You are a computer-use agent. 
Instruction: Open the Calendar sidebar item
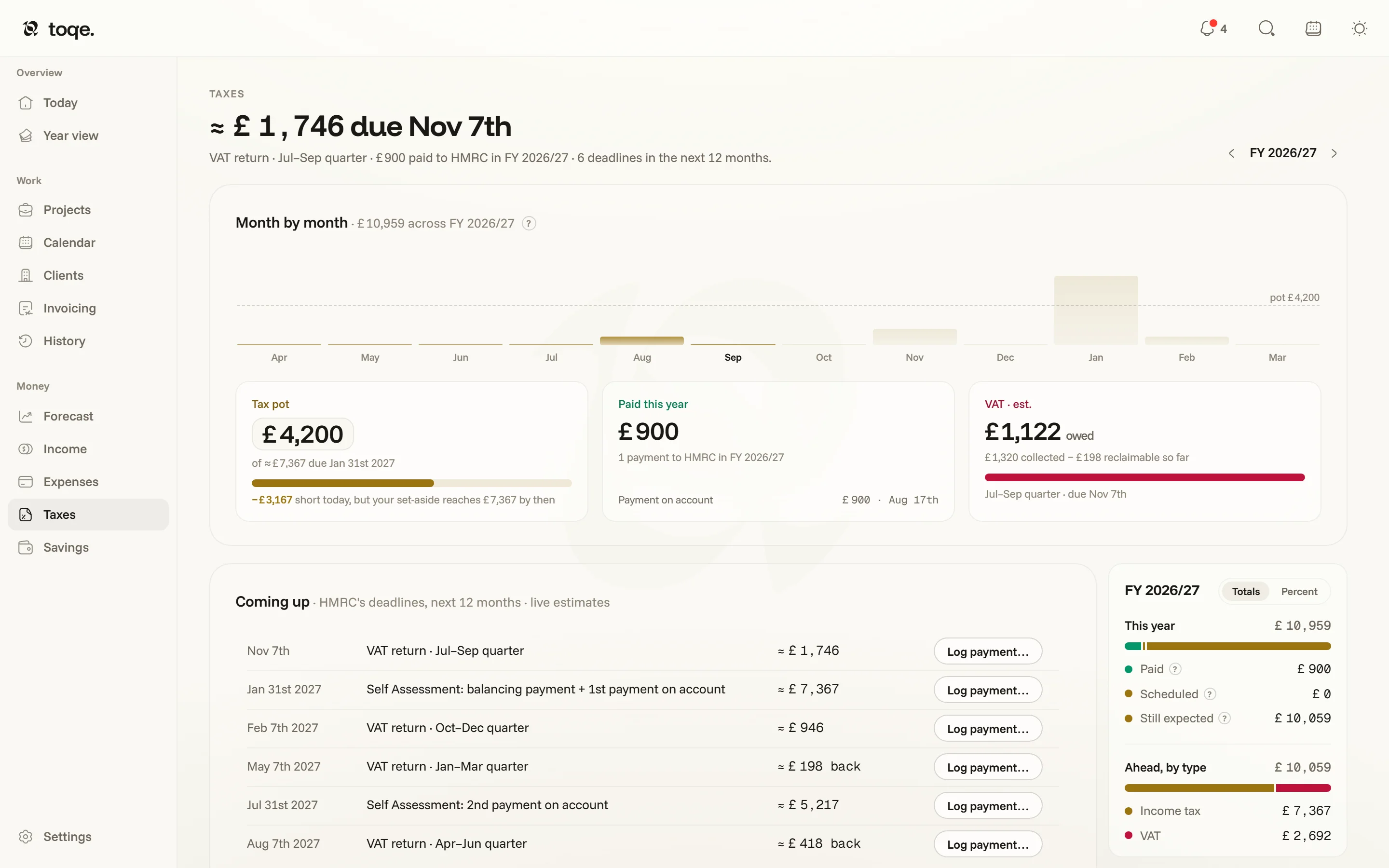(88, 243)
